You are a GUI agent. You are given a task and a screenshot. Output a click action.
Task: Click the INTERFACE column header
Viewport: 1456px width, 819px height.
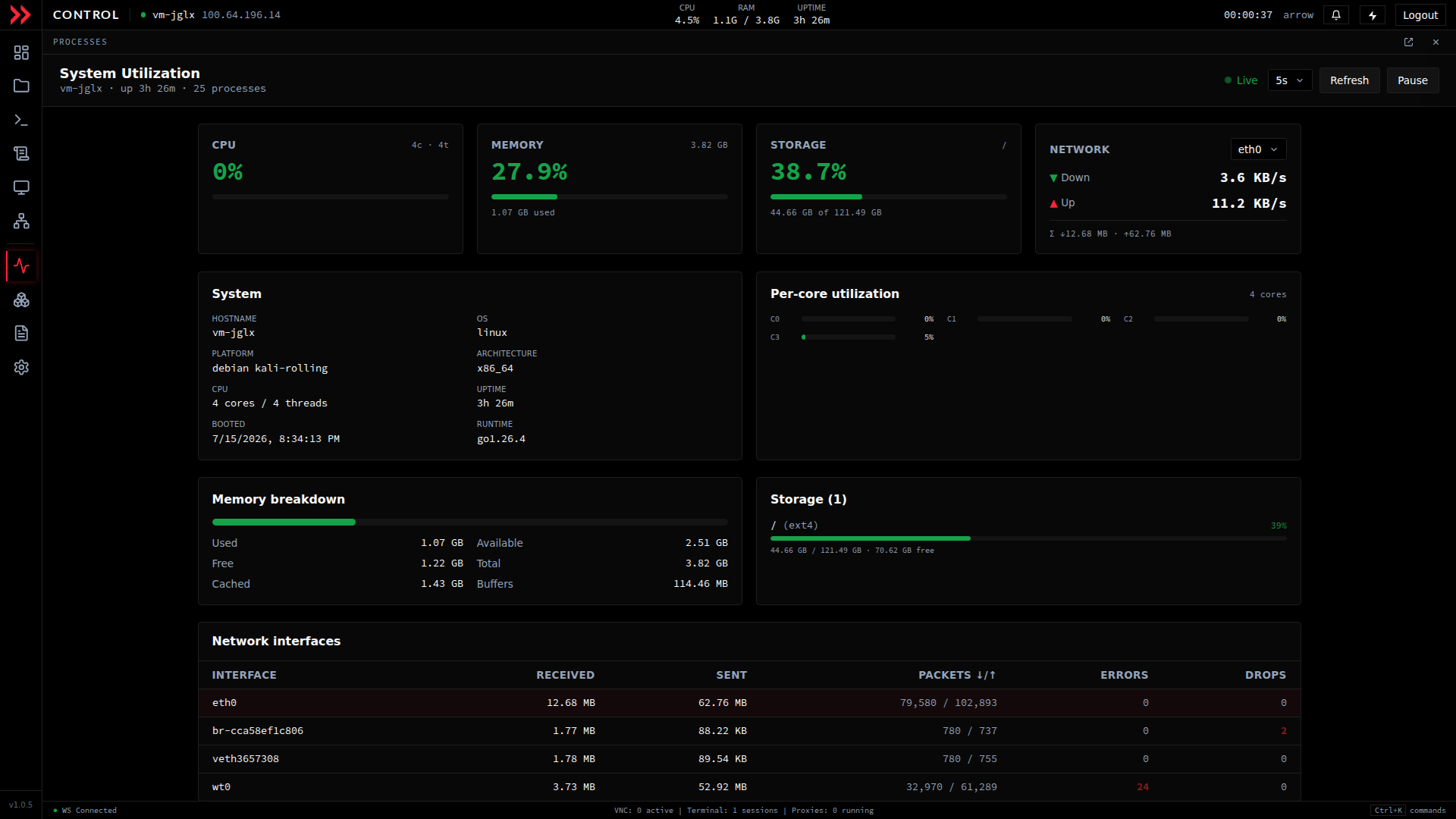tap(244, 675)
